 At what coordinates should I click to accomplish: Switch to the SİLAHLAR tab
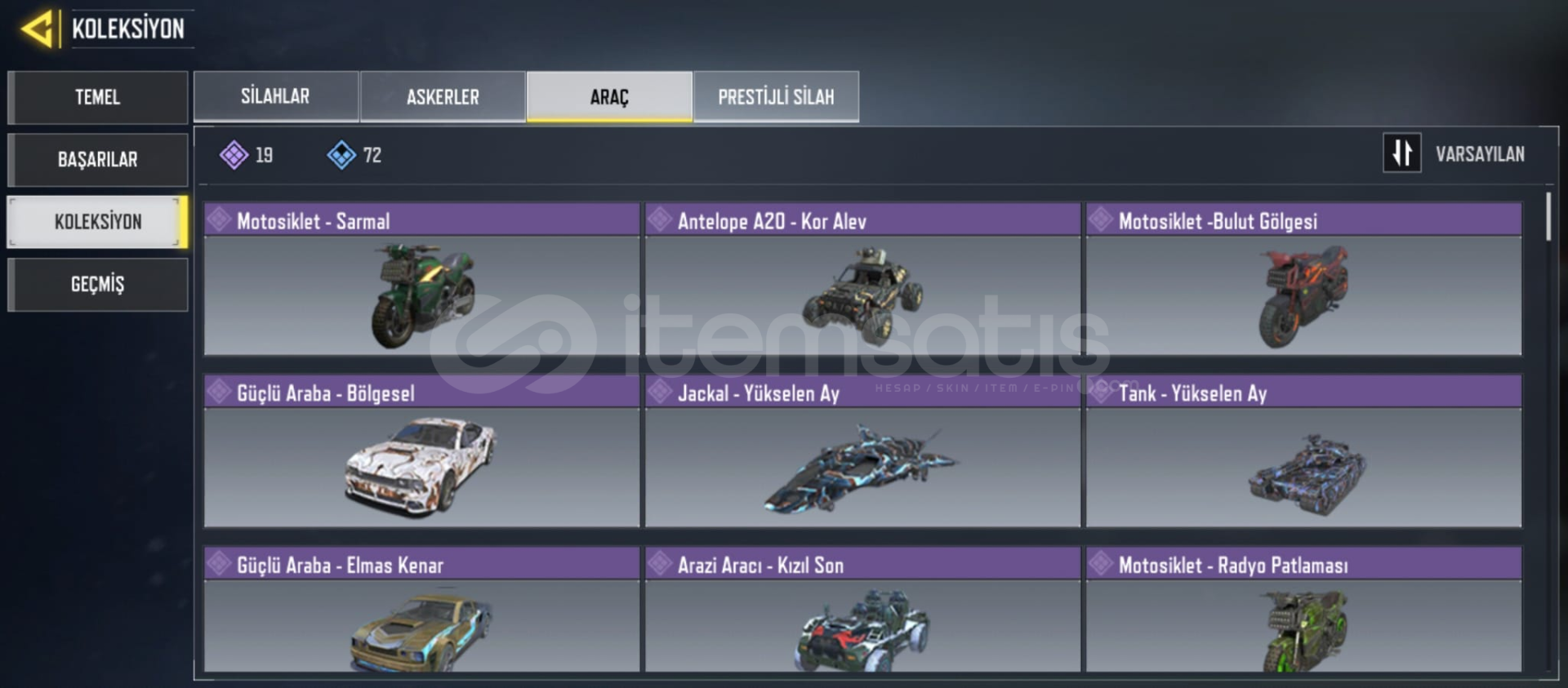click(276, 96)
